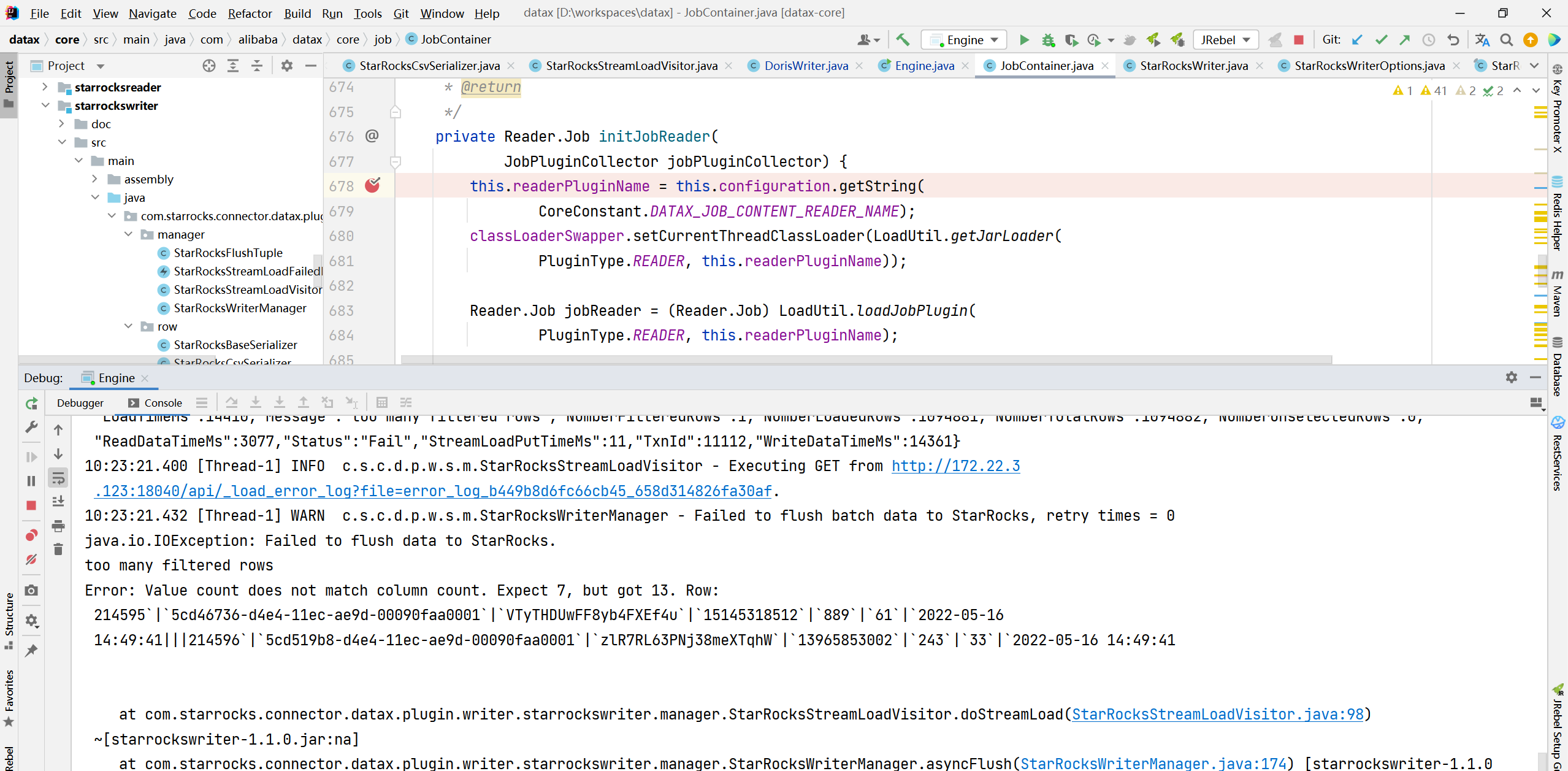Switch to the Debugger tab
1568x771 pixels.
(x=80, y=403)
